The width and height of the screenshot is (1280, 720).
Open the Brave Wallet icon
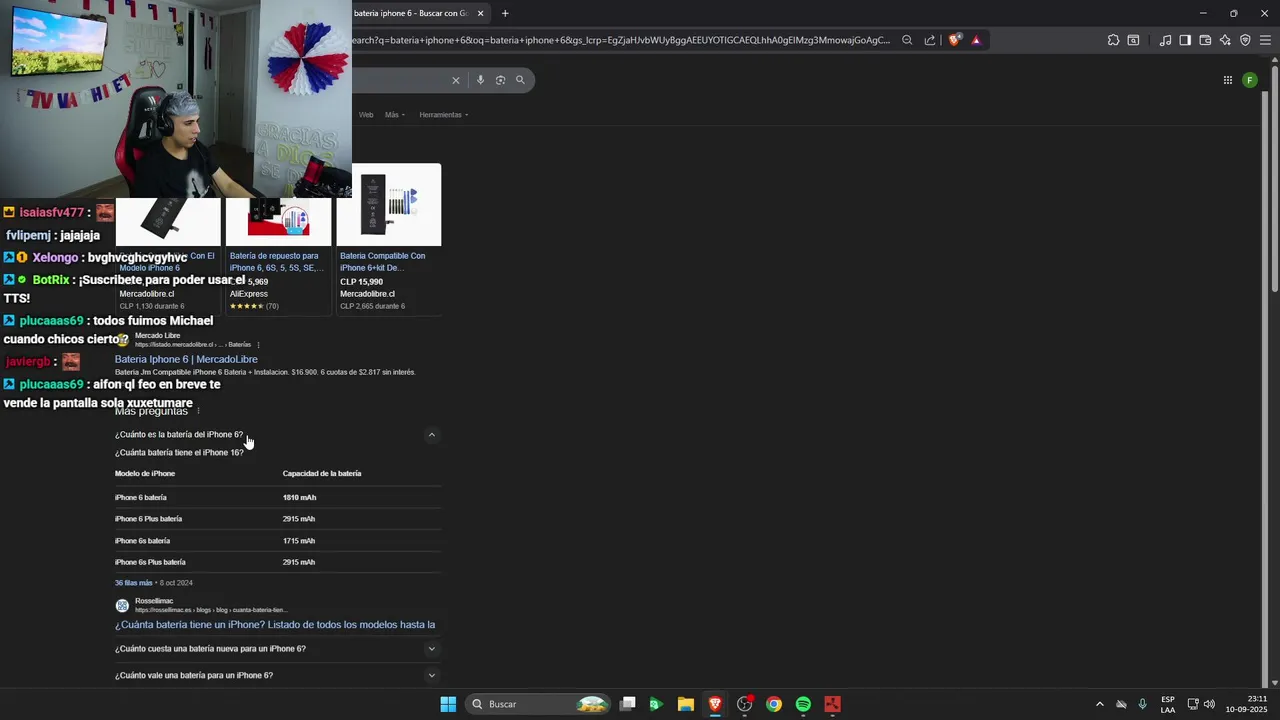pos(1205,40)
